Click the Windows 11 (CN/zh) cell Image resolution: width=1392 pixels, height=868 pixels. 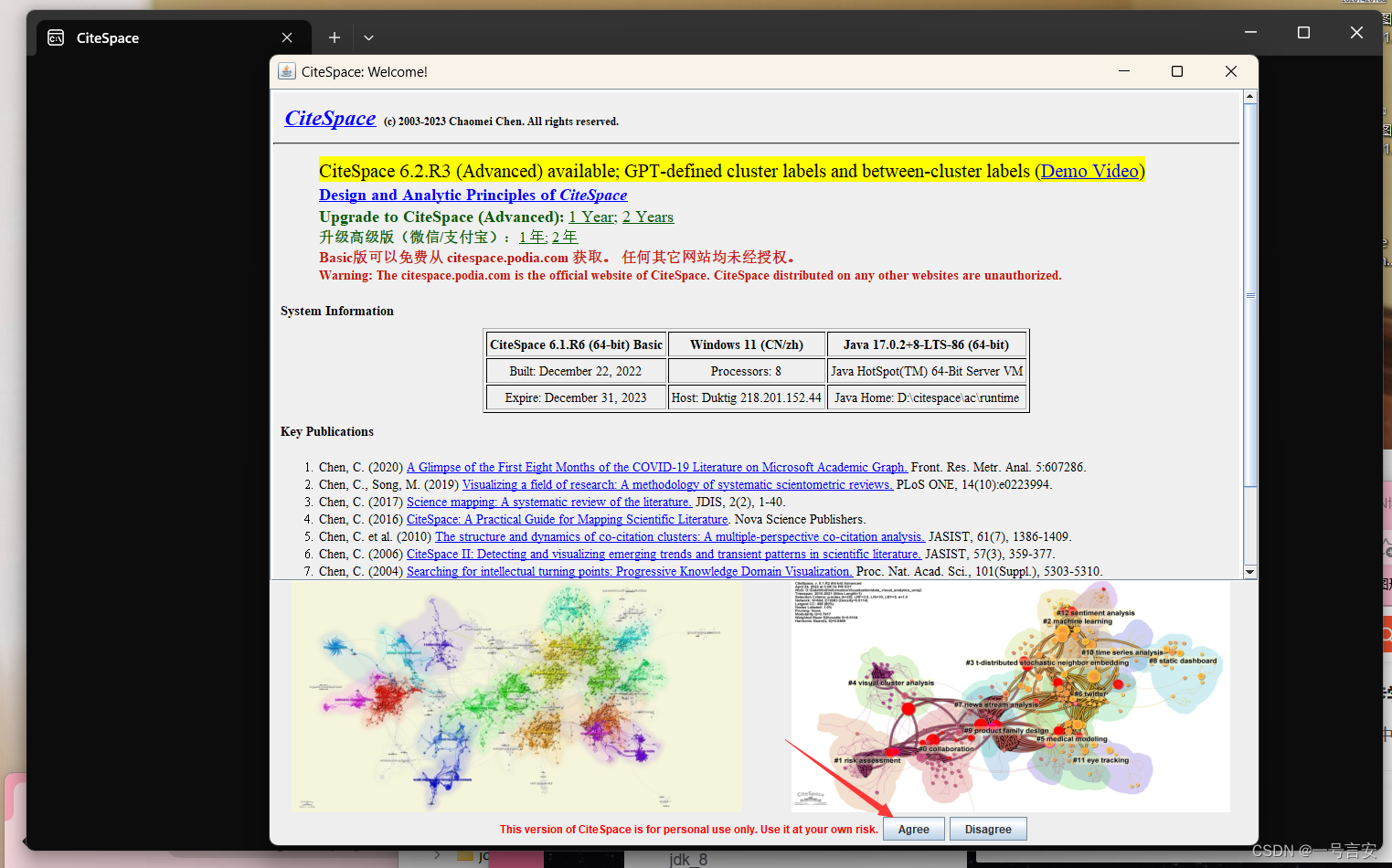747,344
